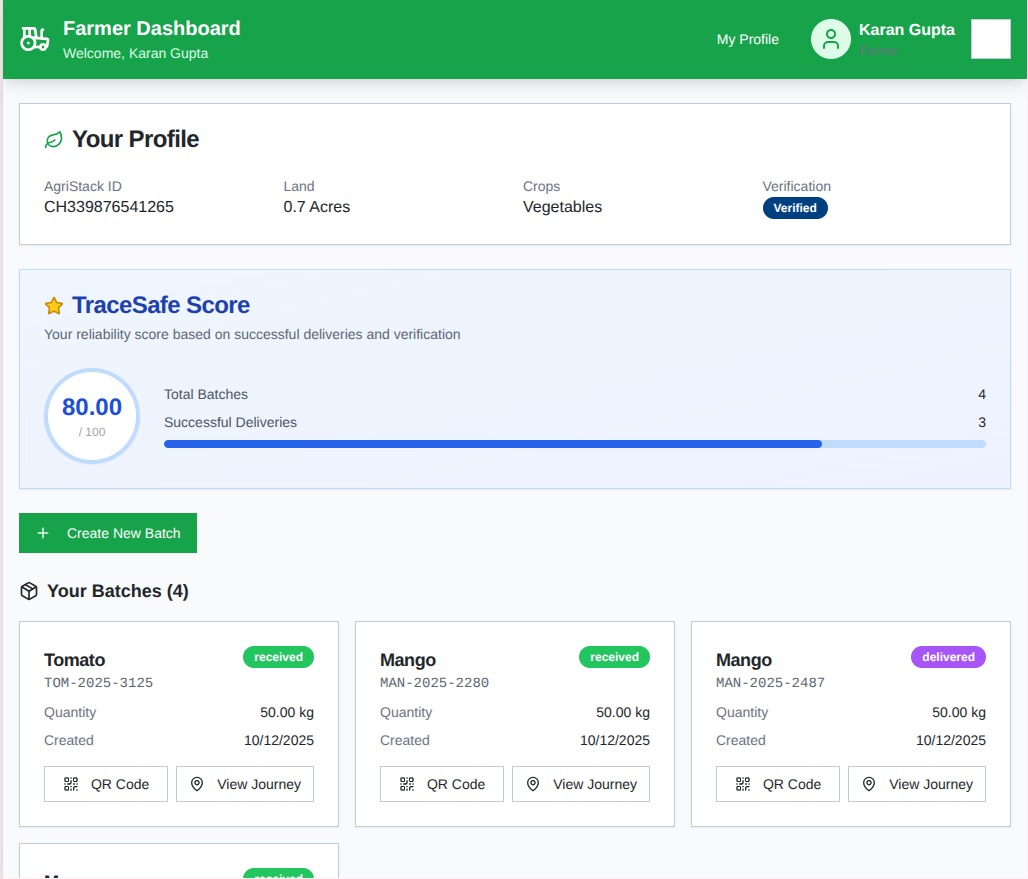Click the Verified badge in Your Profile
The height and width of the screenshot is (879, 1028).
coord(795,208)
